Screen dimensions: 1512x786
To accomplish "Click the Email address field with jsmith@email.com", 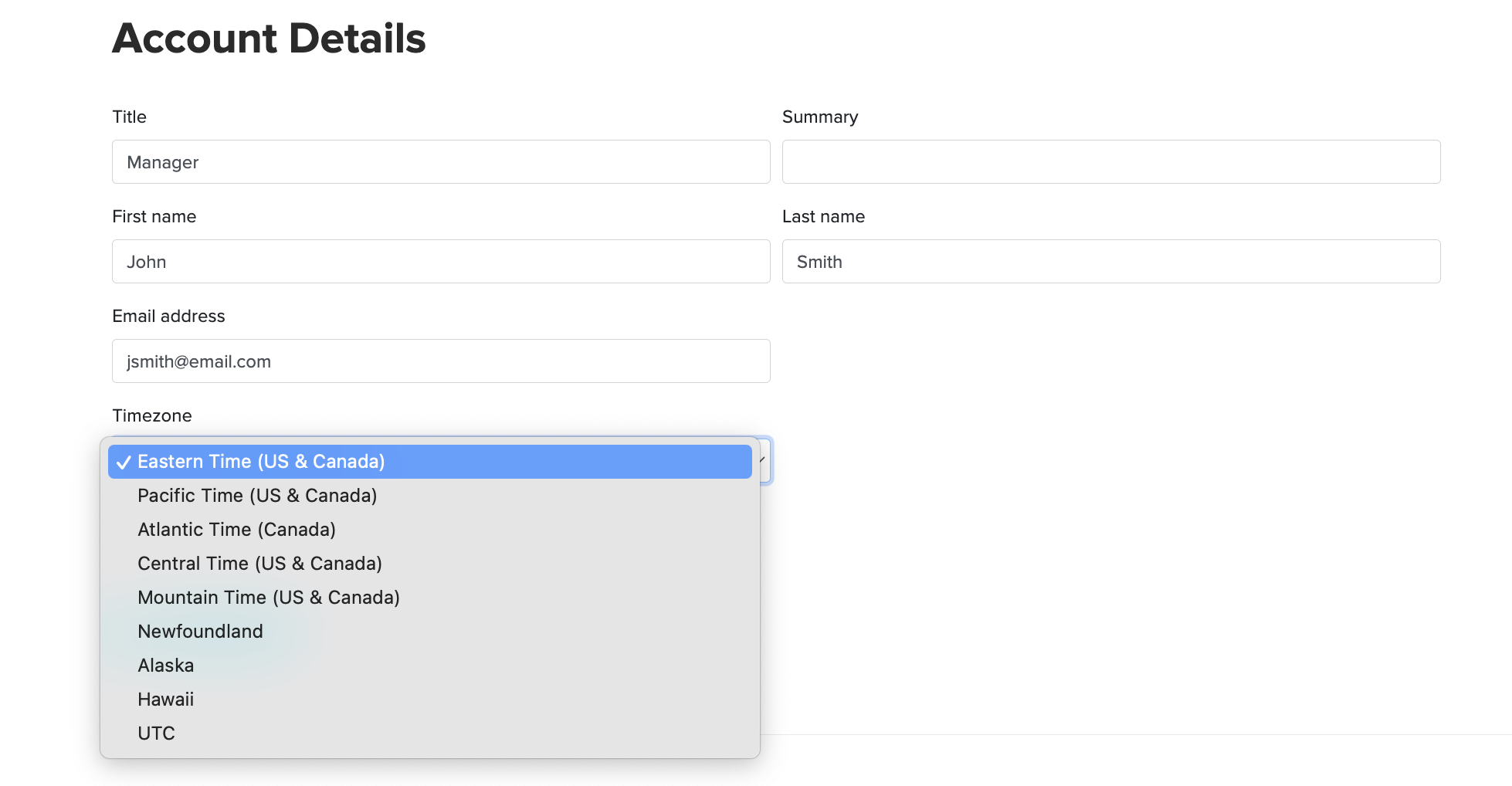I will (x=440, y=361).
